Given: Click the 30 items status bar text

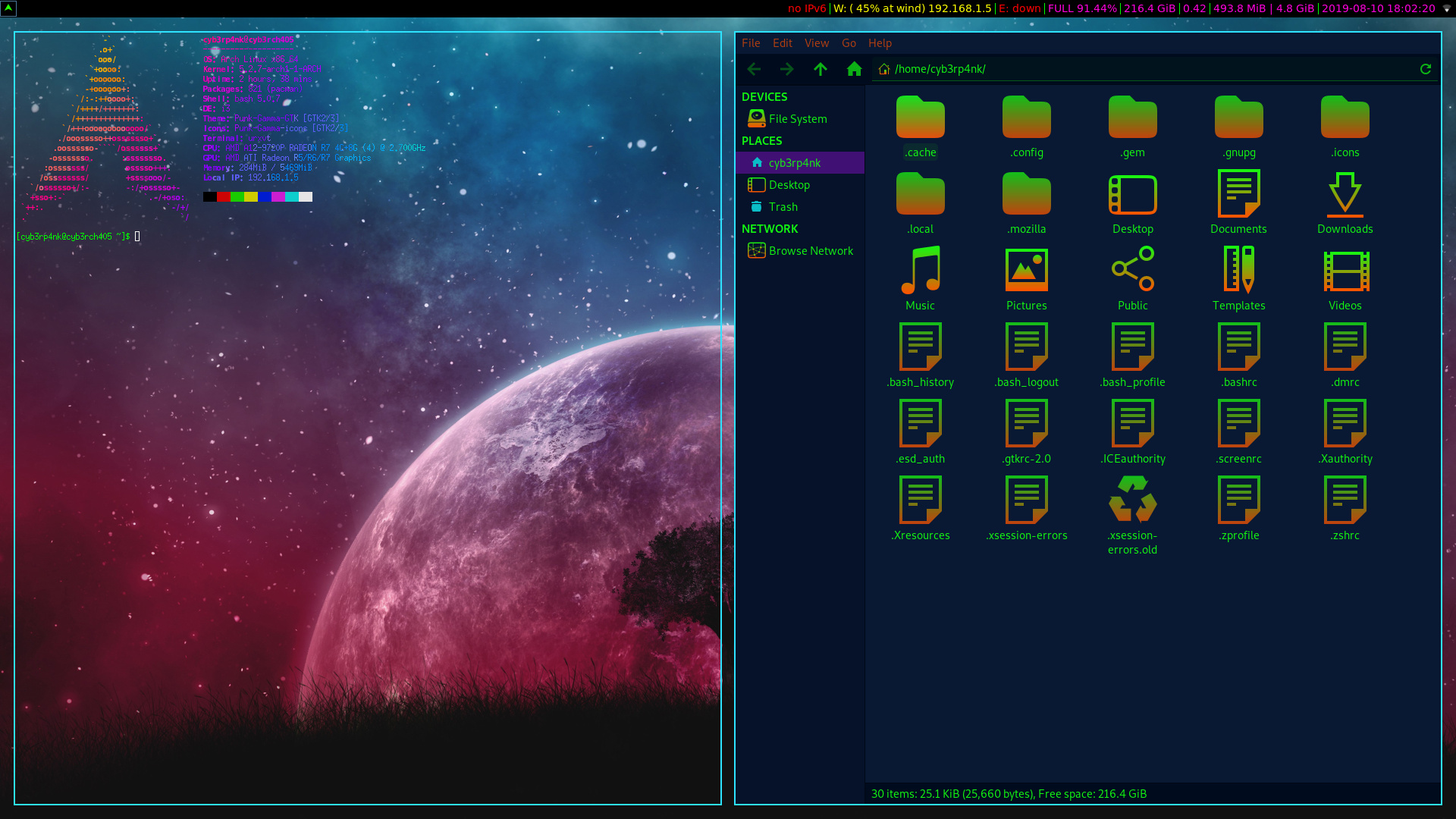Looking at the screenshot, I should [1009, 794].
